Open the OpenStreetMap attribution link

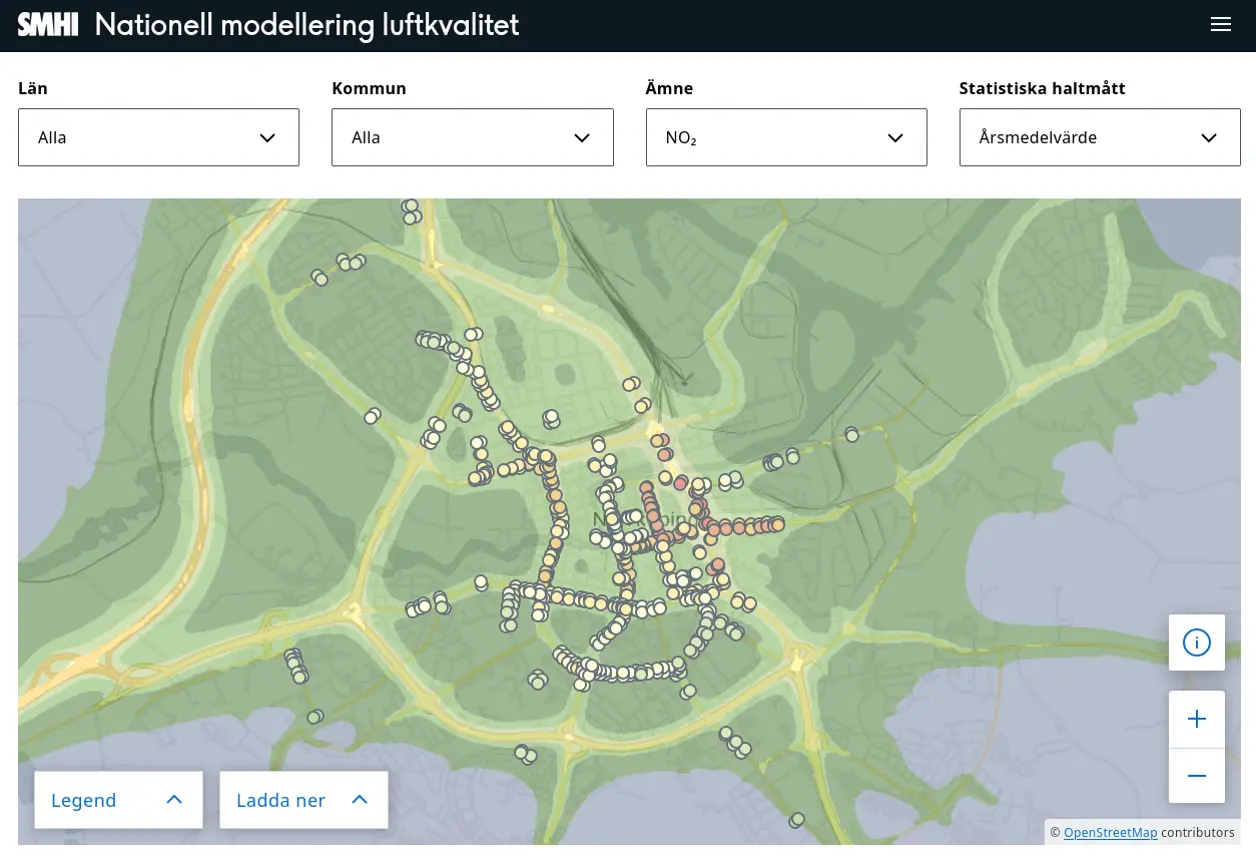tap(1110, 832)
